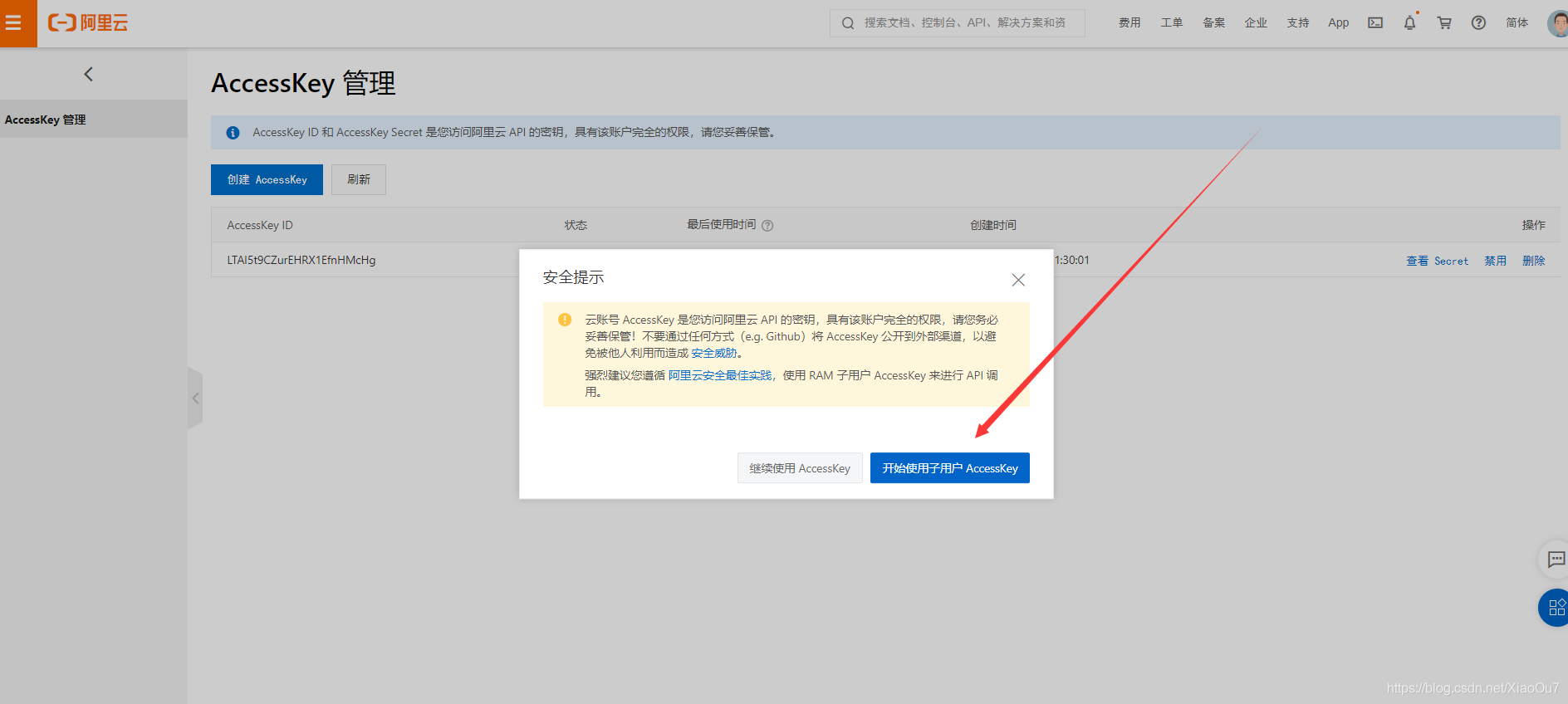Click the 刷新 button
This screenshot has height=704, width=1568.
[359, 179]
